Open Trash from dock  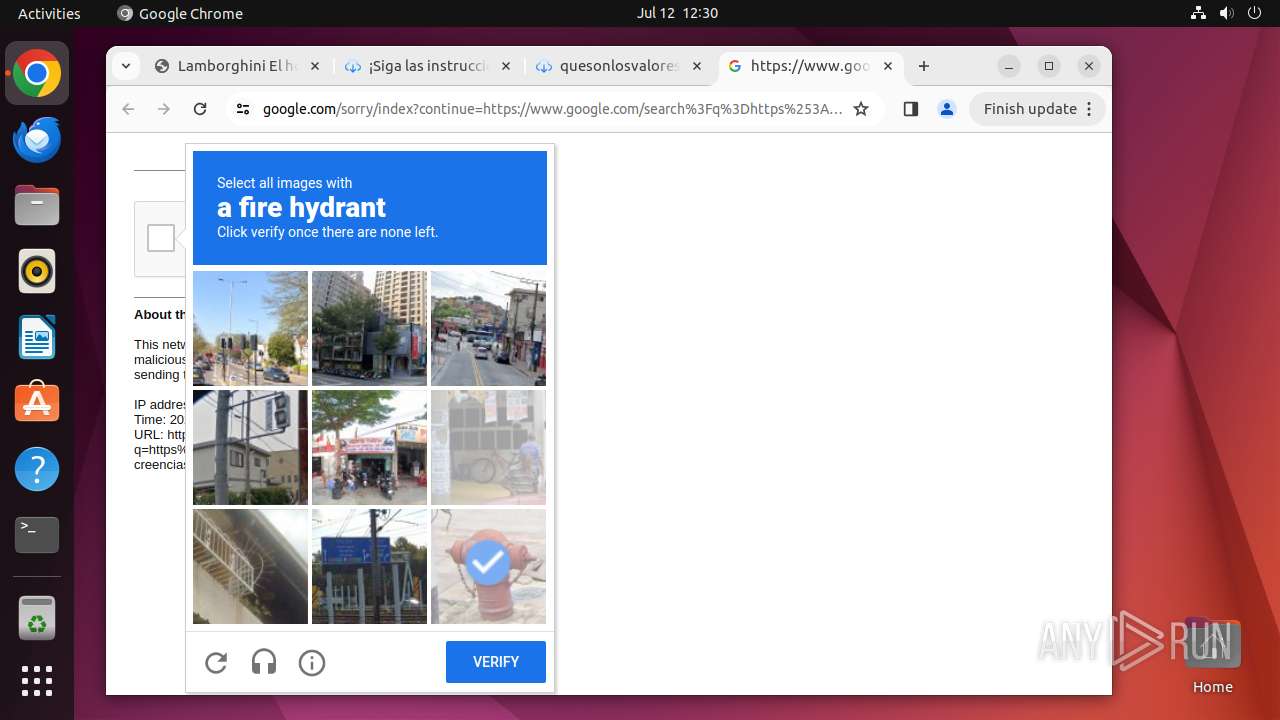click(37, 618)
